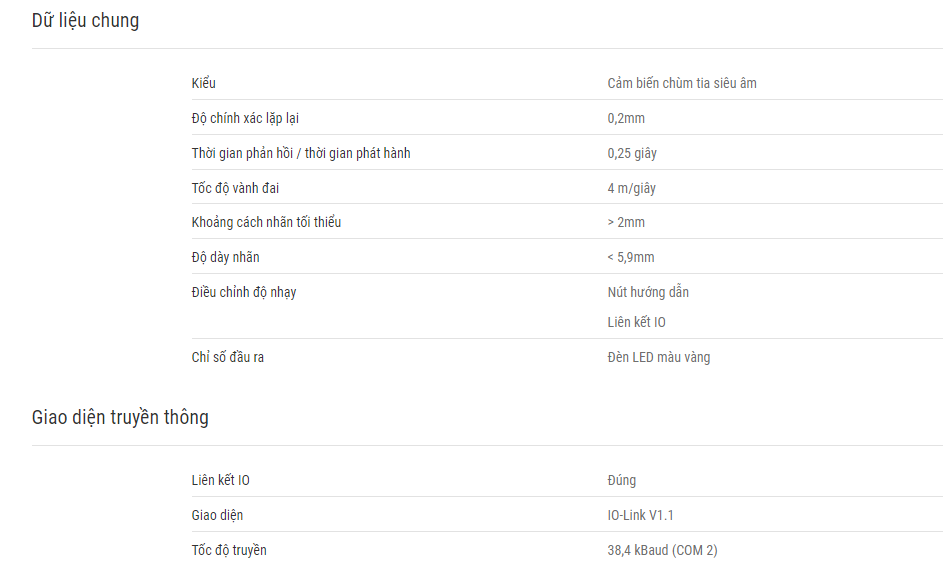Click the 'Đúng' value for Liên kết IO
The height and width of the screenshot is (574, 943).
tap(621, 480)
